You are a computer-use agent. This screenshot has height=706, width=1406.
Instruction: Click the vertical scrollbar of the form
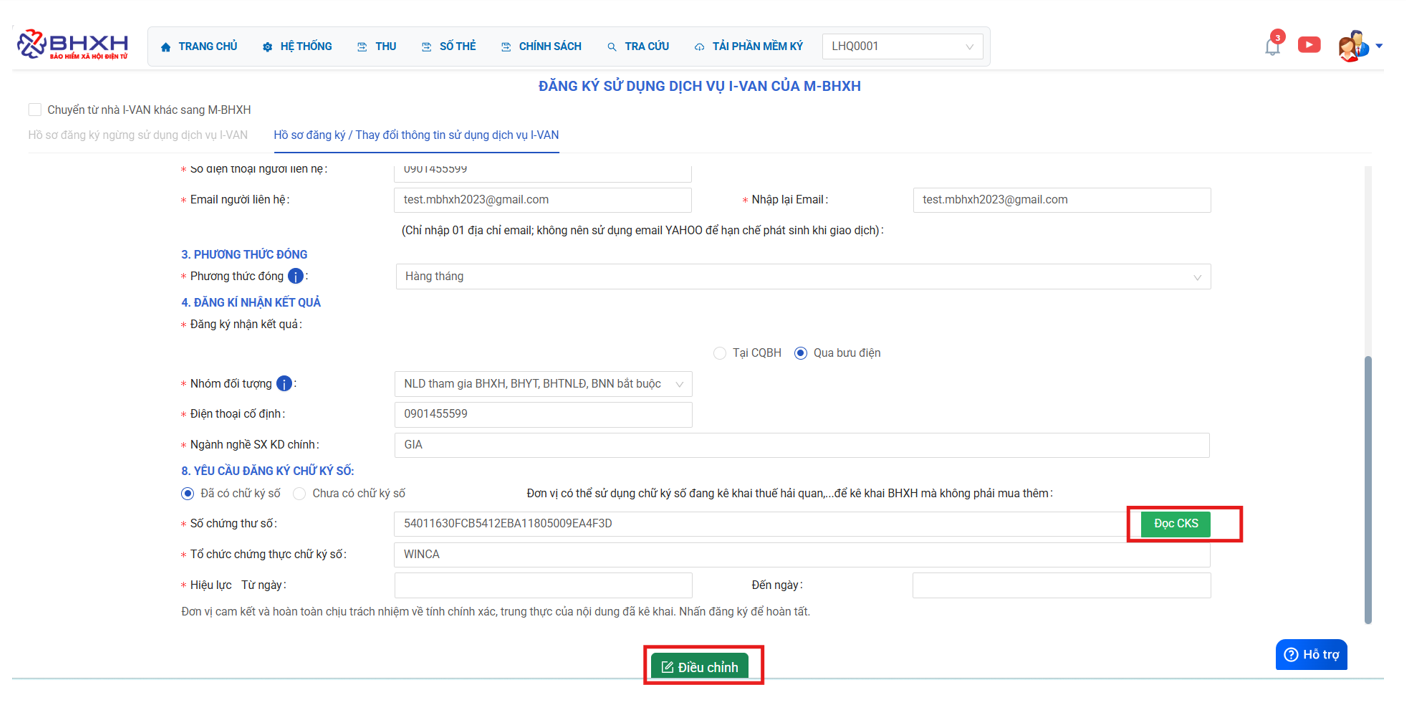1368,490
